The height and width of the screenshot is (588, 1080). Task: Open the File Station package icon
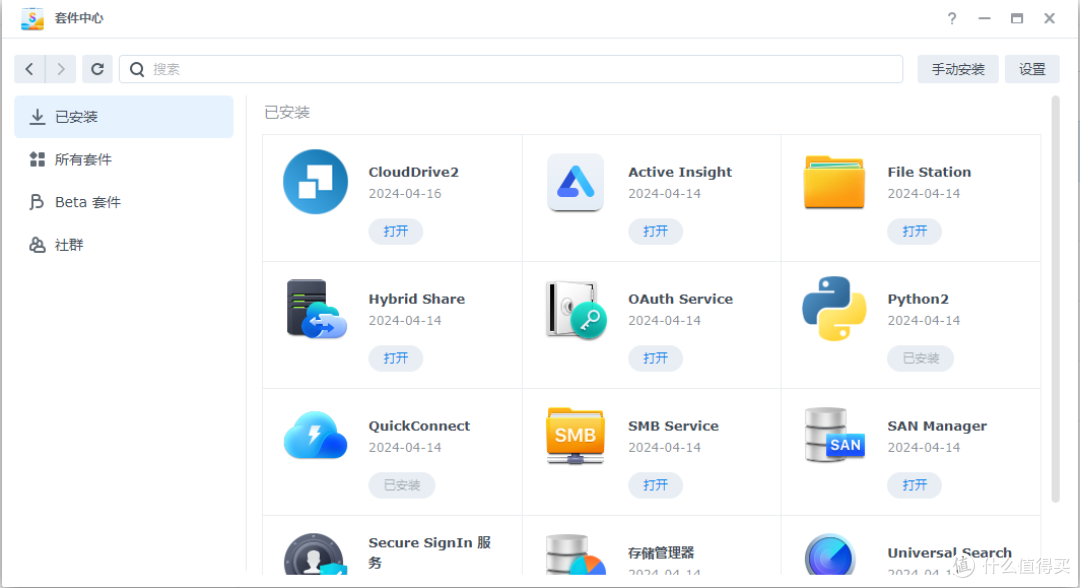tap(834, 182)
